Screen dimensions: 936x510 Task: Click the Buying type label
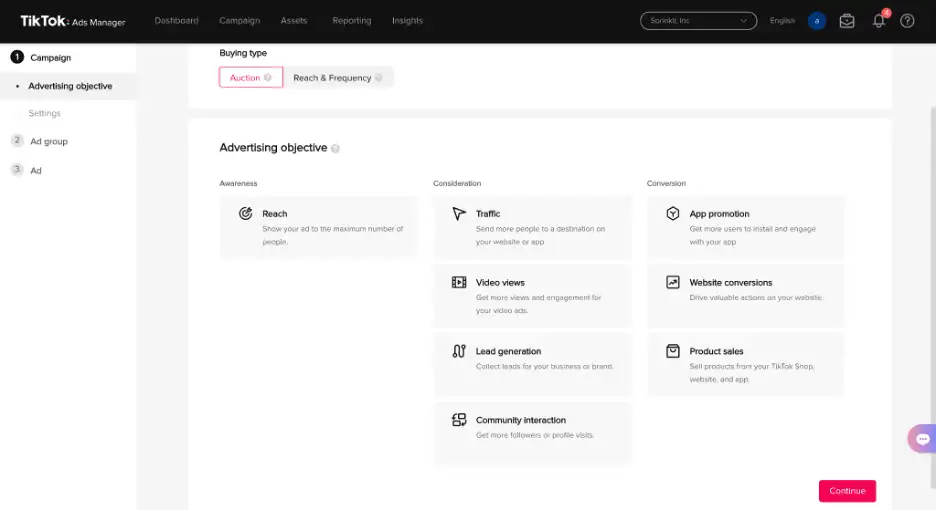click(243, 53)
